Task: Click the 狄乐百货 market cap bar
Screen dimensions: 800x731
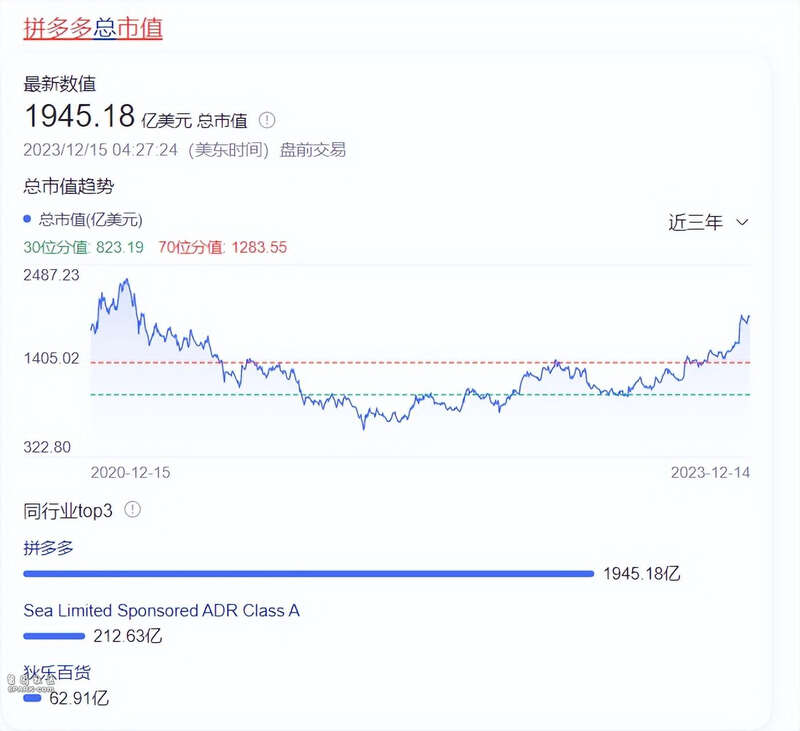Action: click(x=32, y=698)
